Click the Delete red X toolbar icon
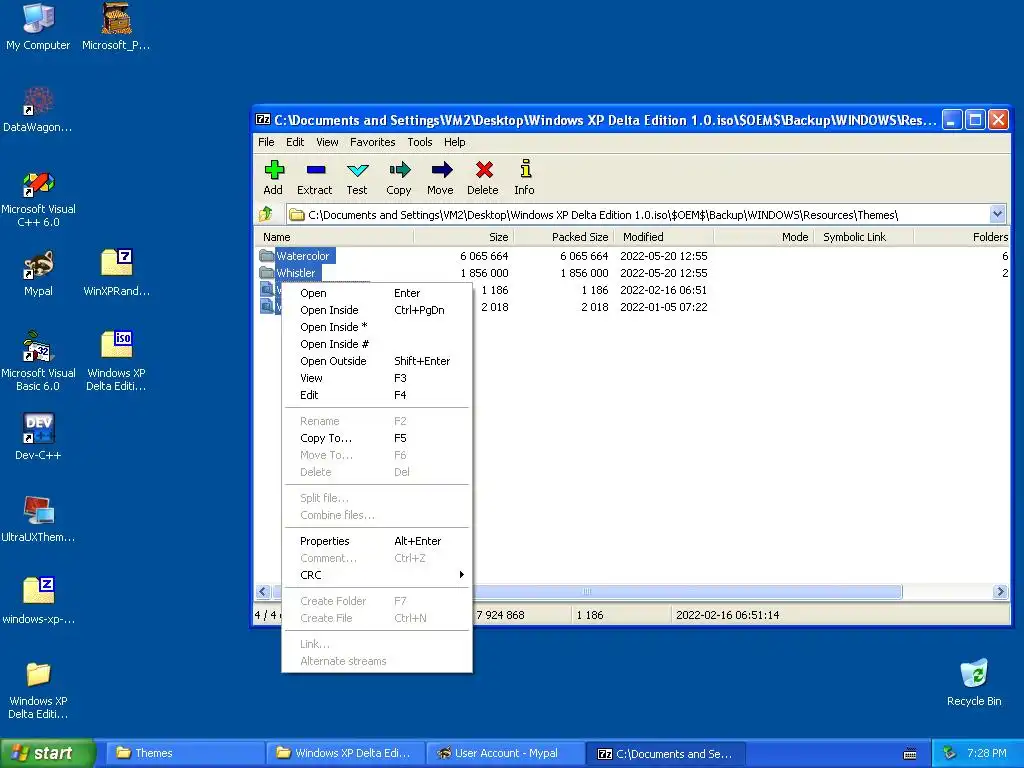1024x768 pixels. 483,170
